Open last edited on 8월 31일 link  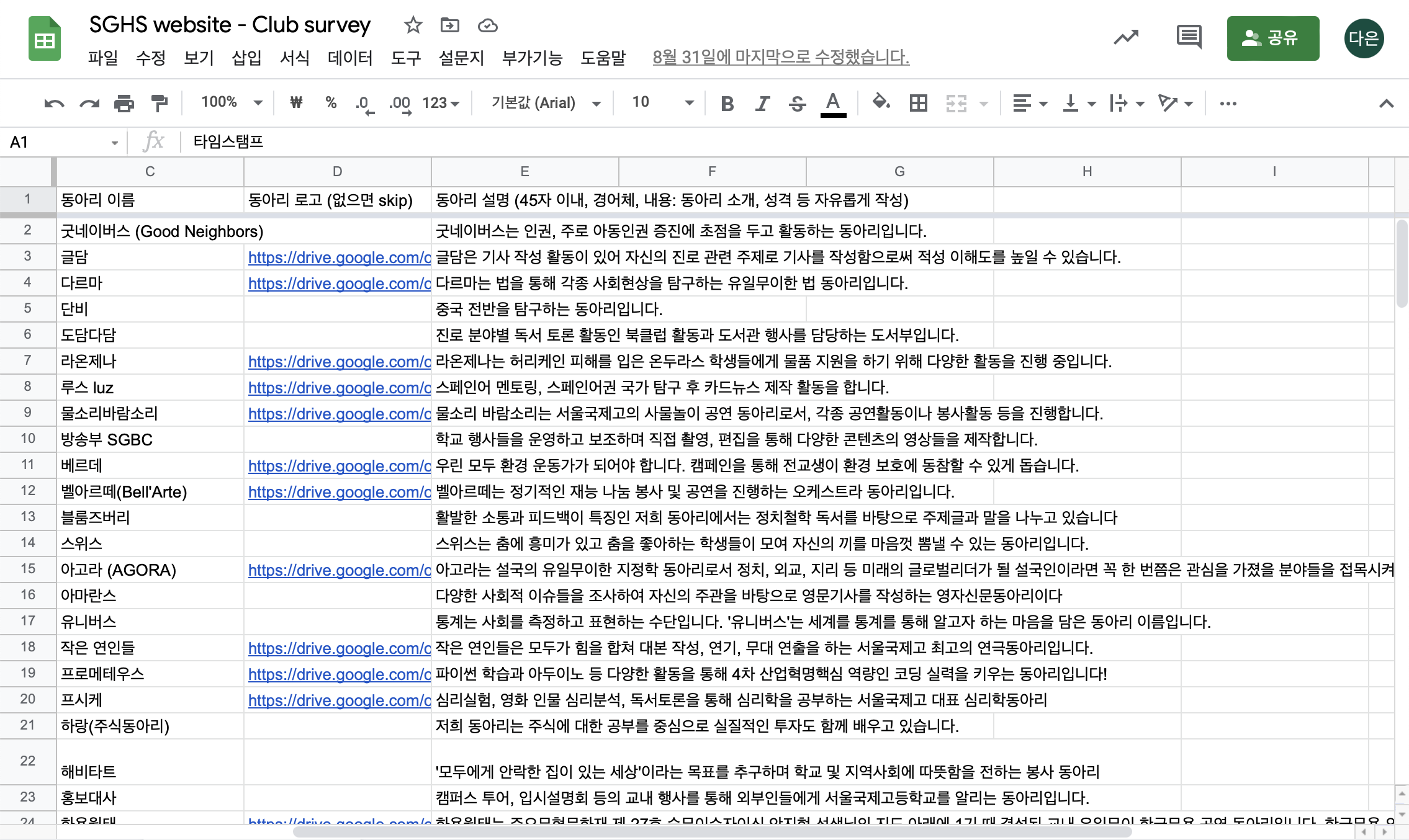[781, 57]
